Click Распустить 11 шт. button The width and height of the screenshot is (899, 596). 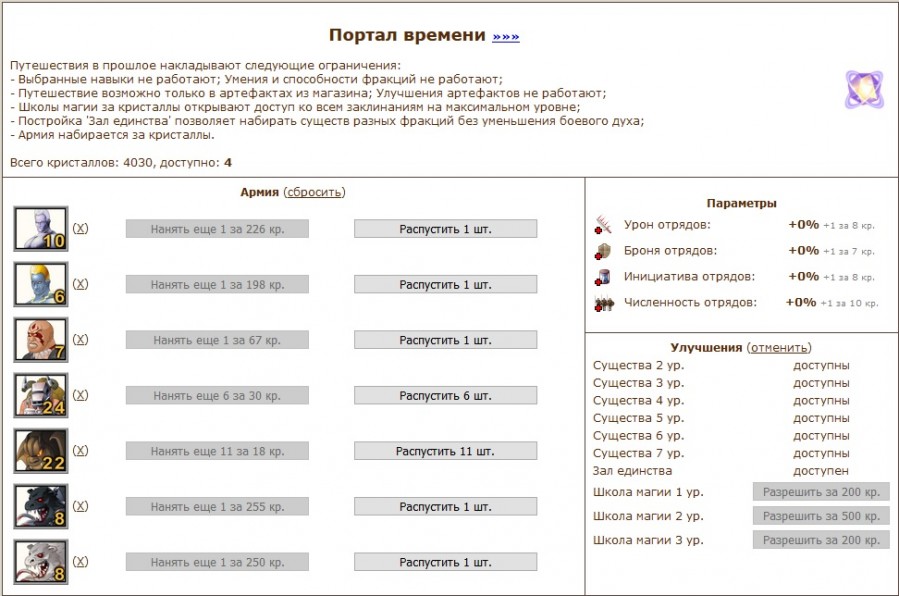click(445, 451)
